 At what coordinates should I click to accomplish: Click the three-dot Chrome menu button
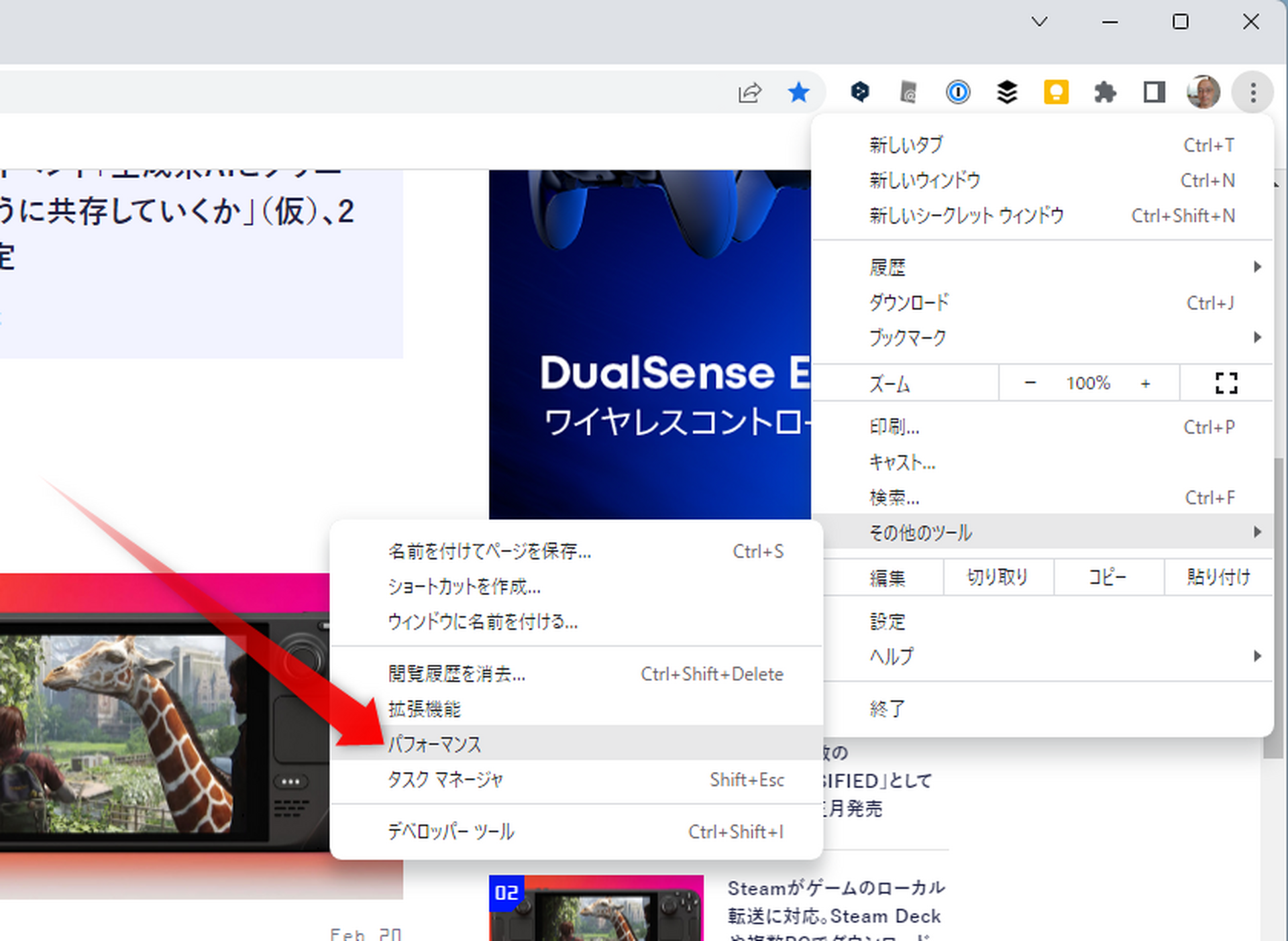[x=1252, y=93]
